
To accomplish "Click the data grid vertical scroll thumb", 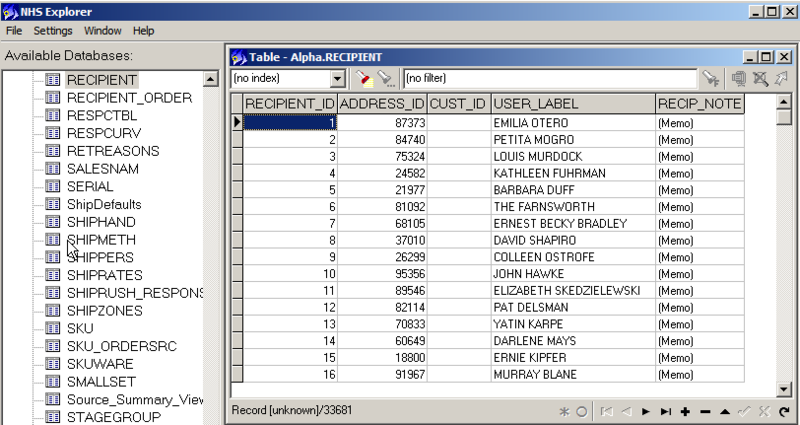I will tap(784, 117).
